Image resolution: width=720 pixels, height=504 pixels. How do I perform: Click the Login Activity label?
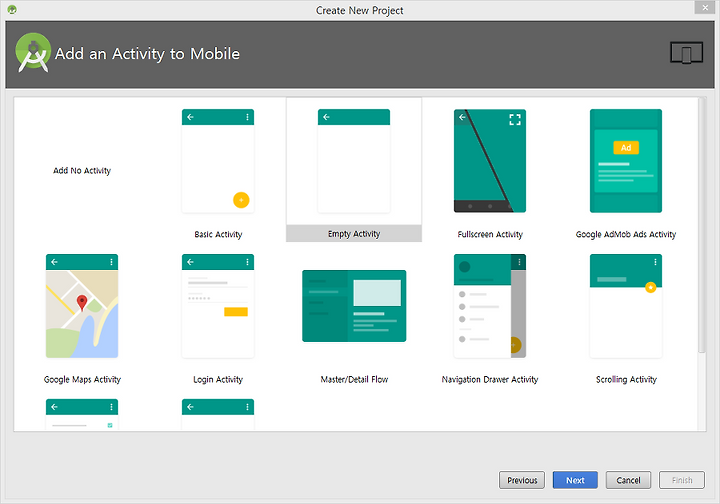(x=218, y=380)
